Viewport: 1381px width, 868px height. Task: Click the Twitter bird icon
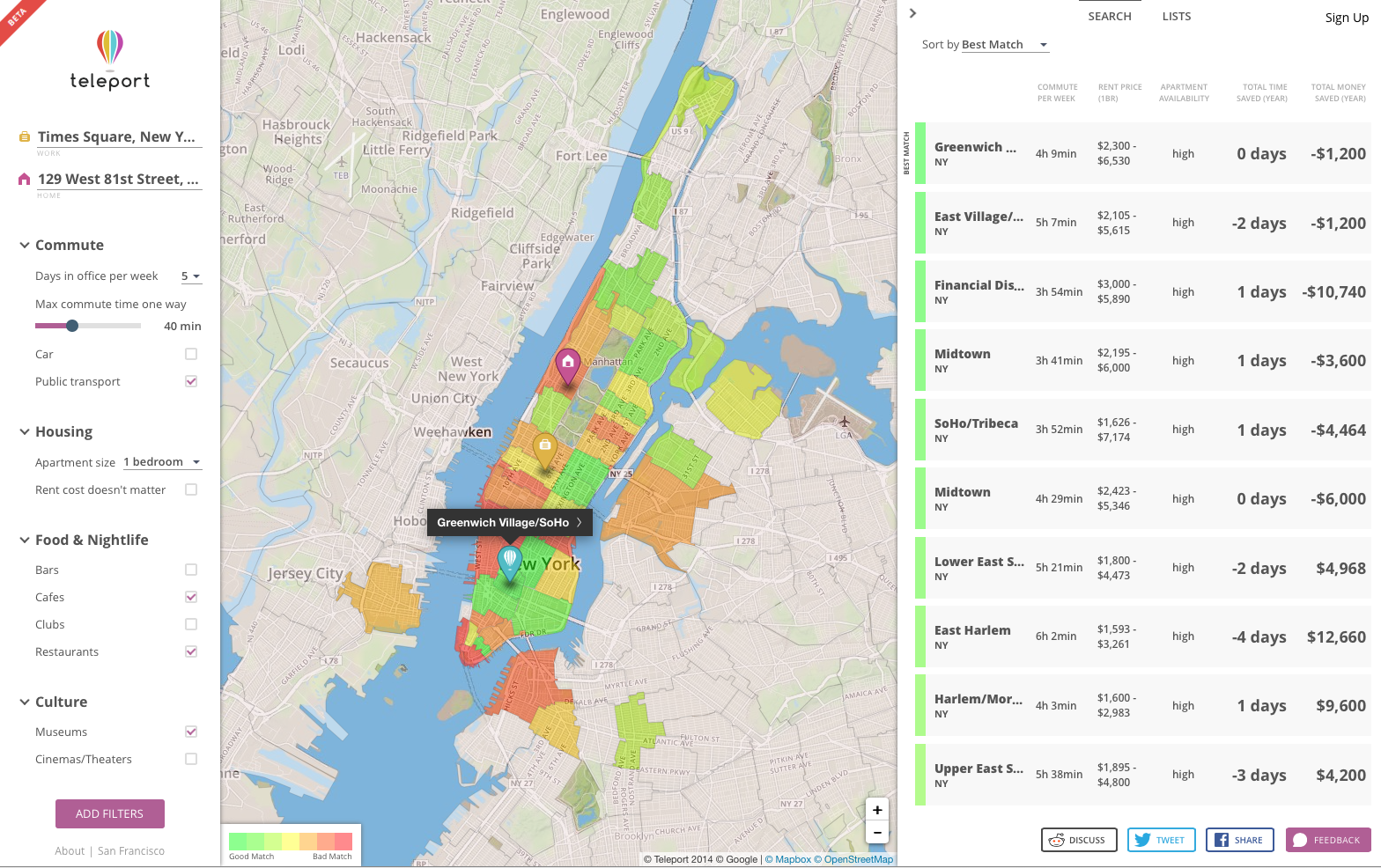1143,840
